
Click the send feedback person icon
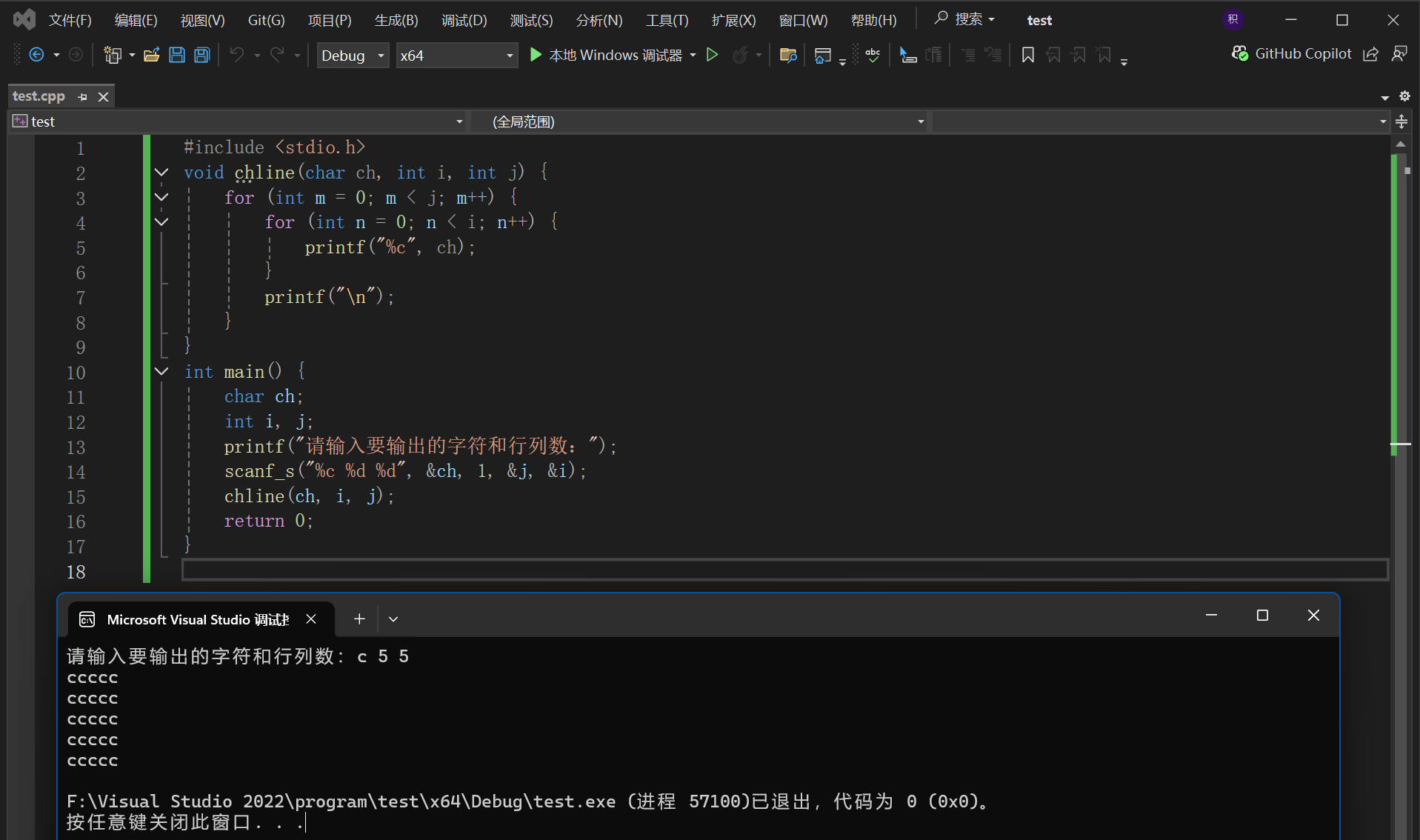(1399, 54)
